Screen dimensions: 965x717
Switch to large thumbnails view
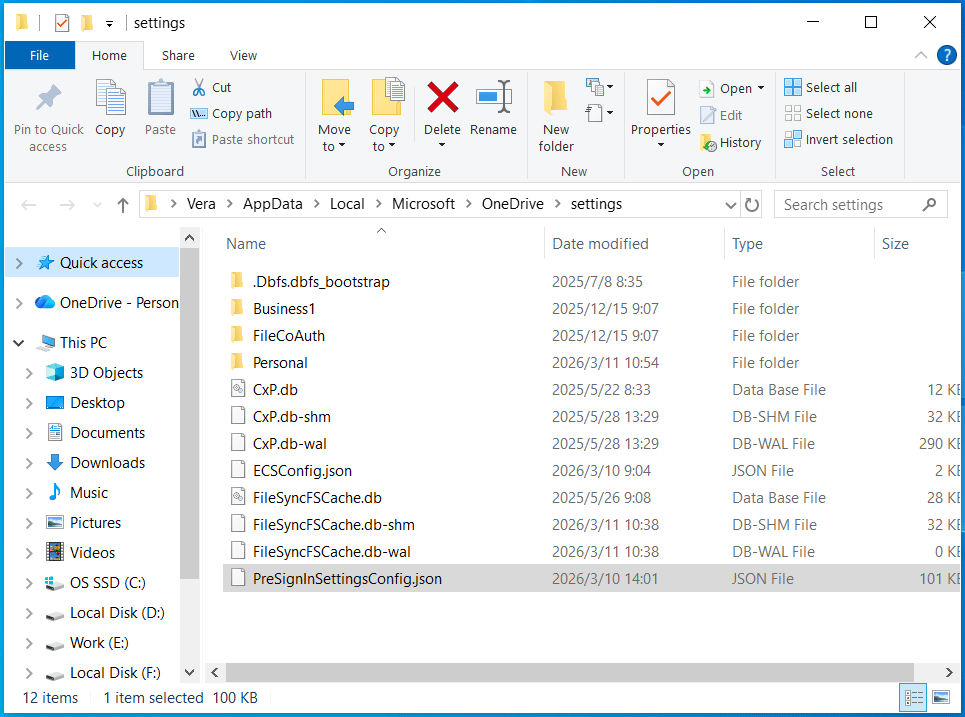(x=941, y=697)
